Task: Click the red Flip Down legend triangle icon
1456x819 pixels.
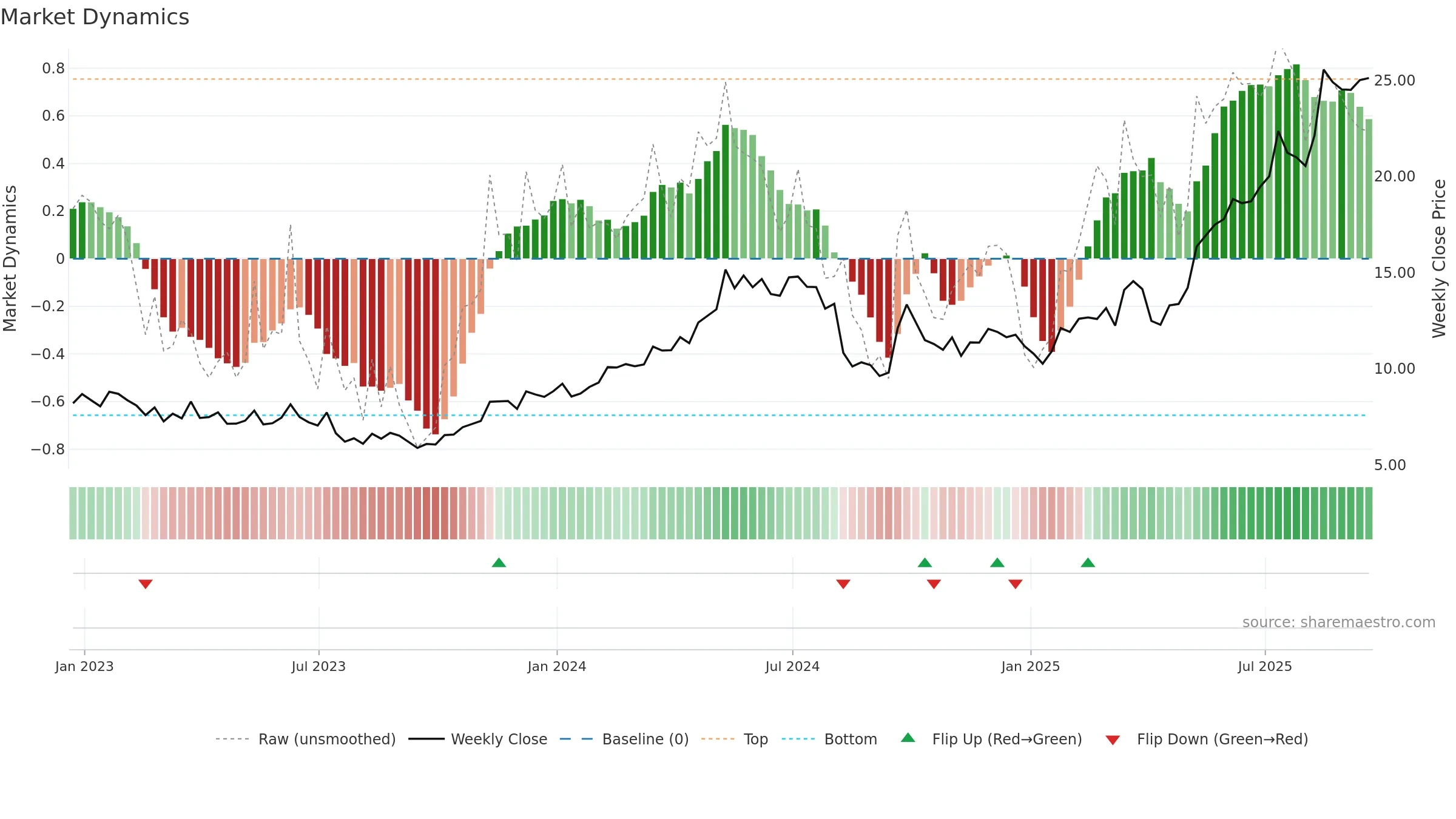Action: 1113,740
